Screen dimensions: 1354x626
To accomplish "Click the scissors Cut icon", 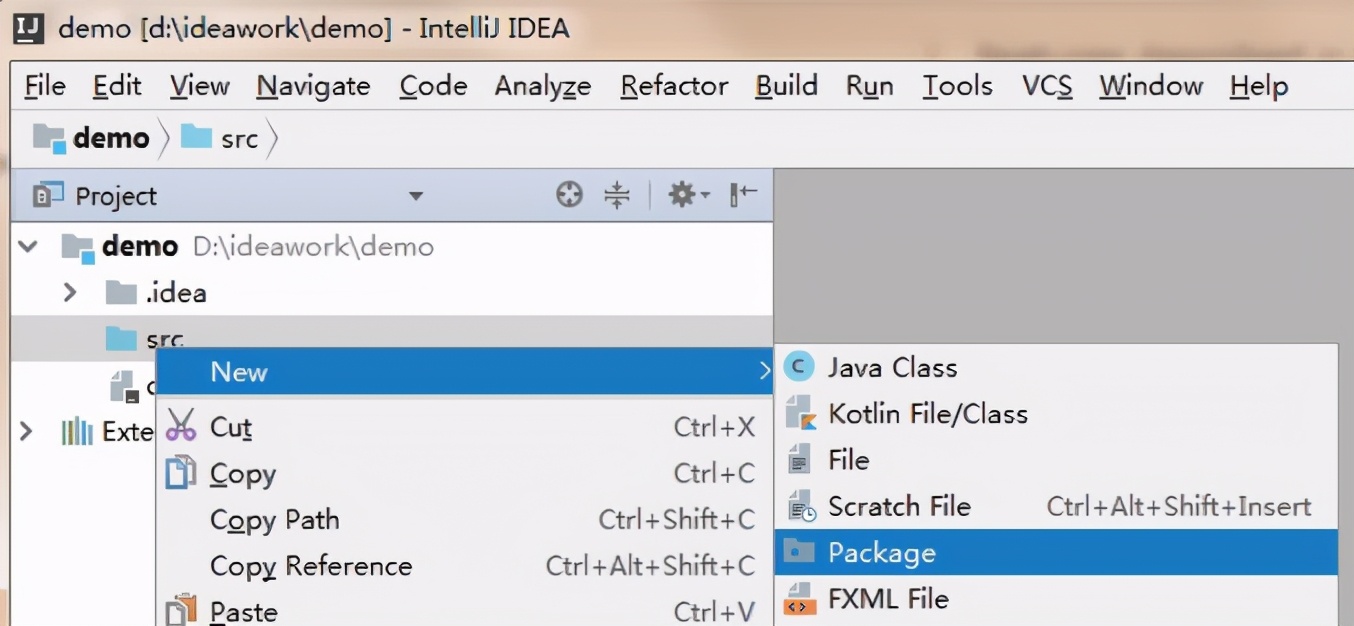I will coord(181,427).
